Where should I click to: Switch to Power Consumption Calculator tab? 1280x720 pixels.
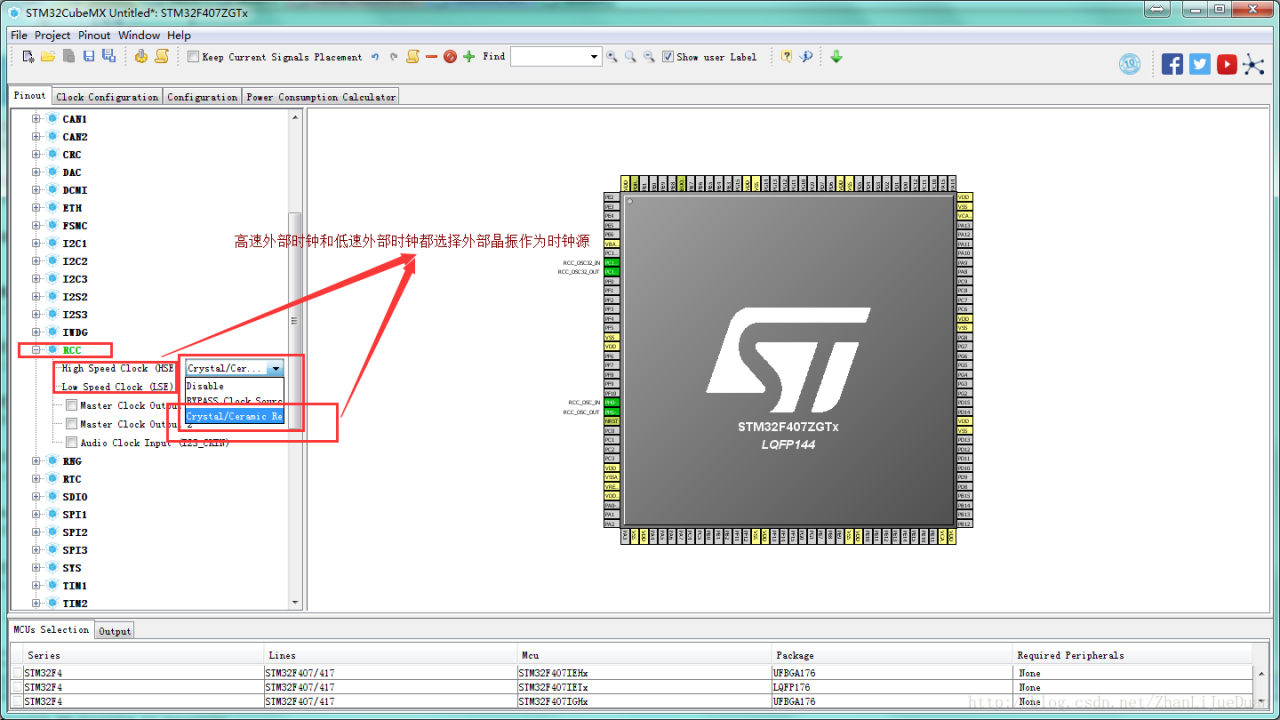pos(321,97)
